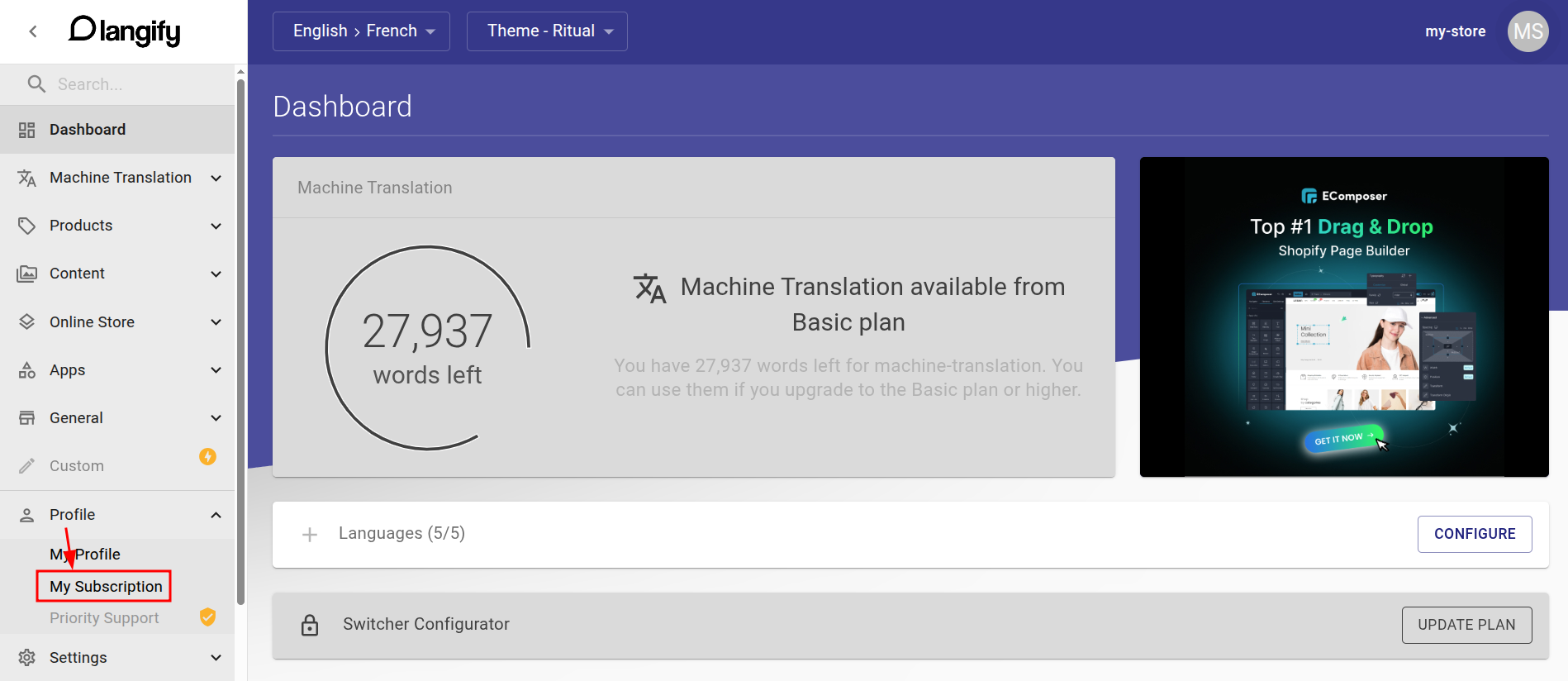Open the Products menu item label

click(81, 226)
